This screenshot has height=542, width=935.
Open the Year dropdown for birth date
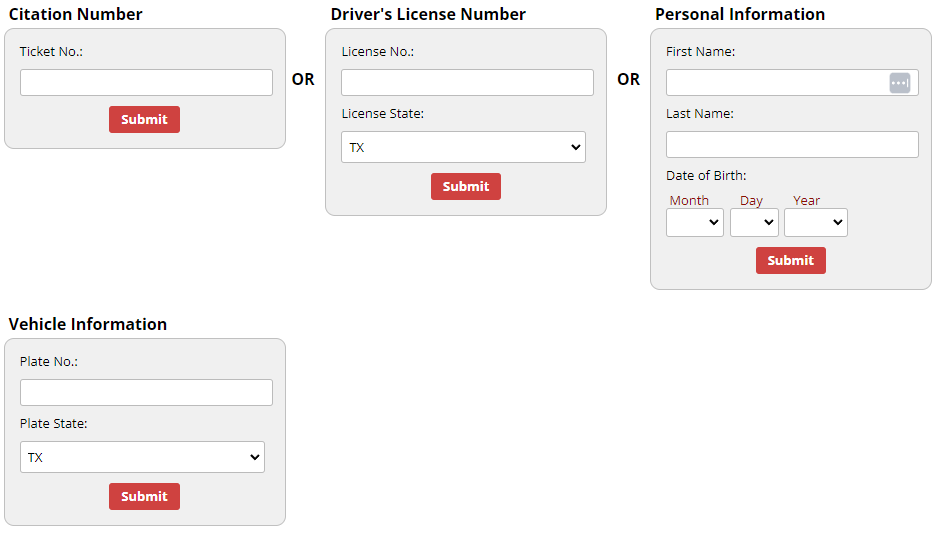(816, 222)
